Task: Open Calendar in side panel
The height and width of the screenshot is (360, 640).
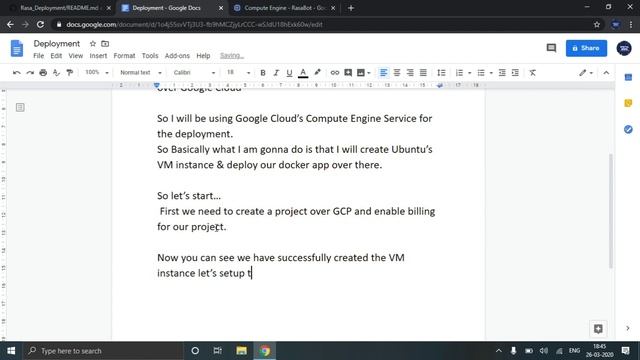Action: pos(628,78)
